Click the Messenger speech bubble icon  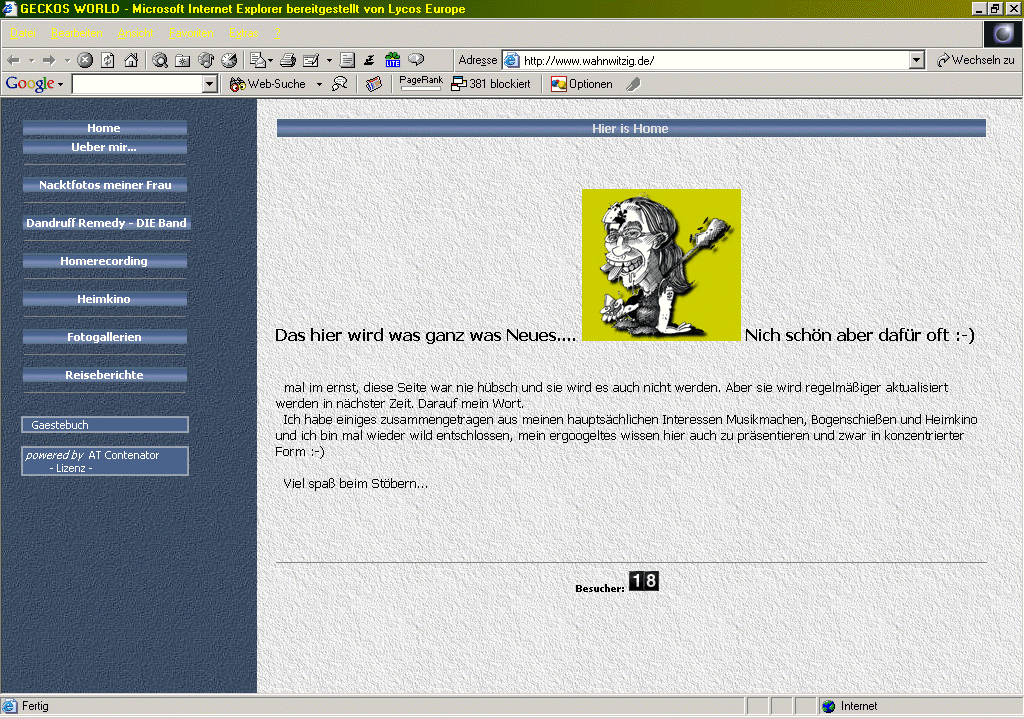tap(416, 61)
